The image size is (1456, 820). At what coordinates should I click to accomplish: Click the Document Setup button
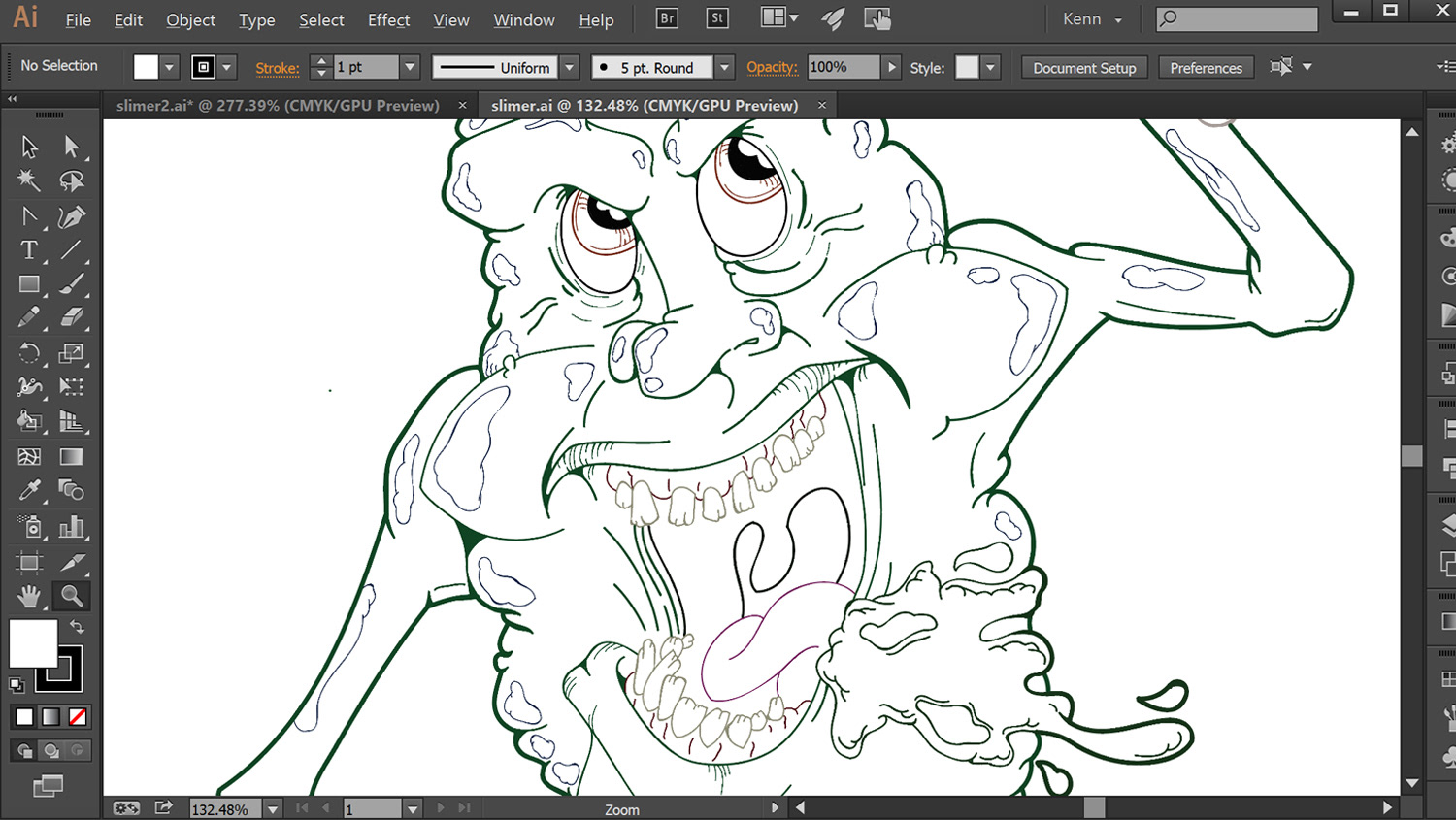click(1084, 67)
